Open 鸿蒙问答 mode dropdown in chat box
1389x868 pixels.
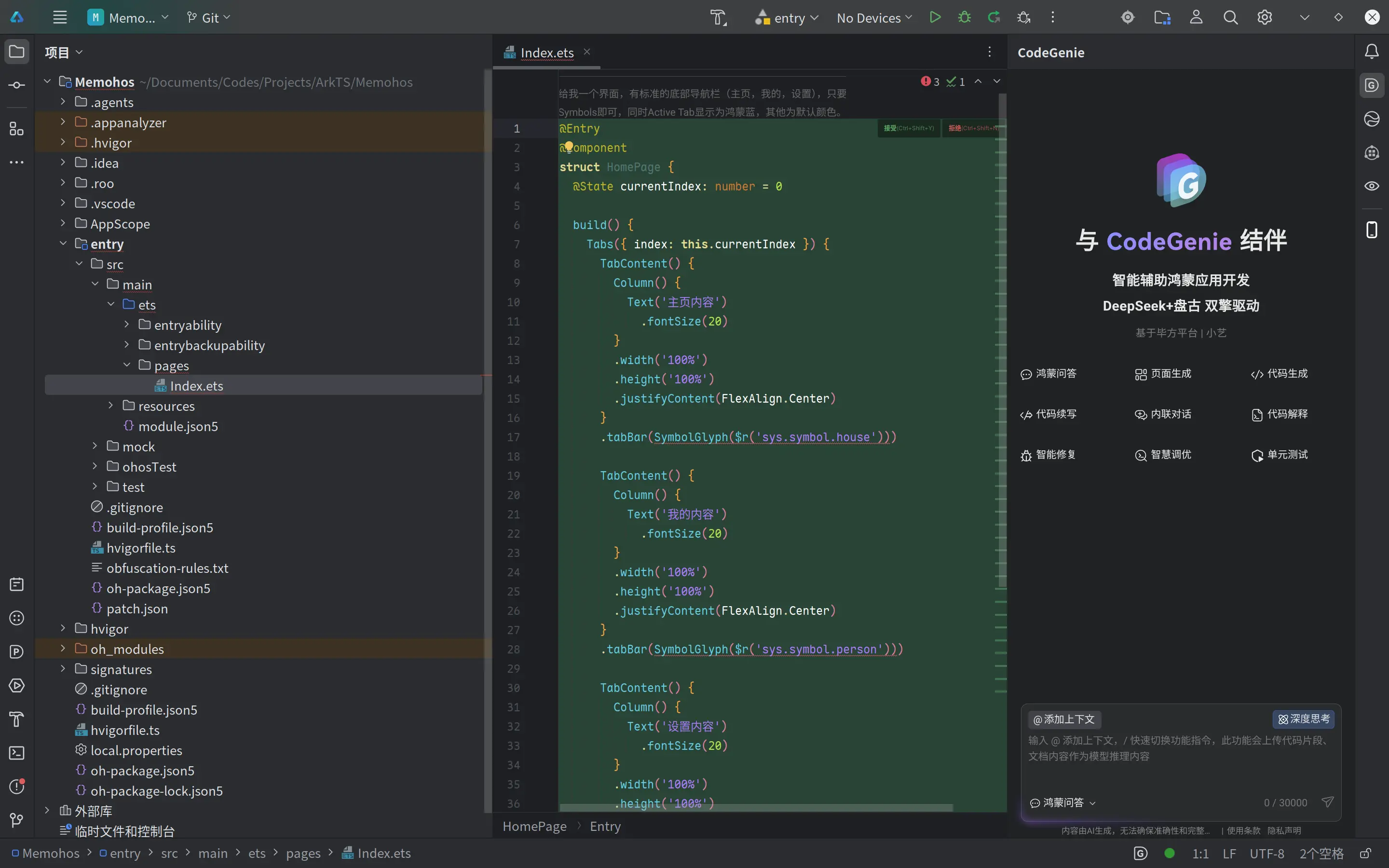pyautogui.click(x=1063, y=802)
